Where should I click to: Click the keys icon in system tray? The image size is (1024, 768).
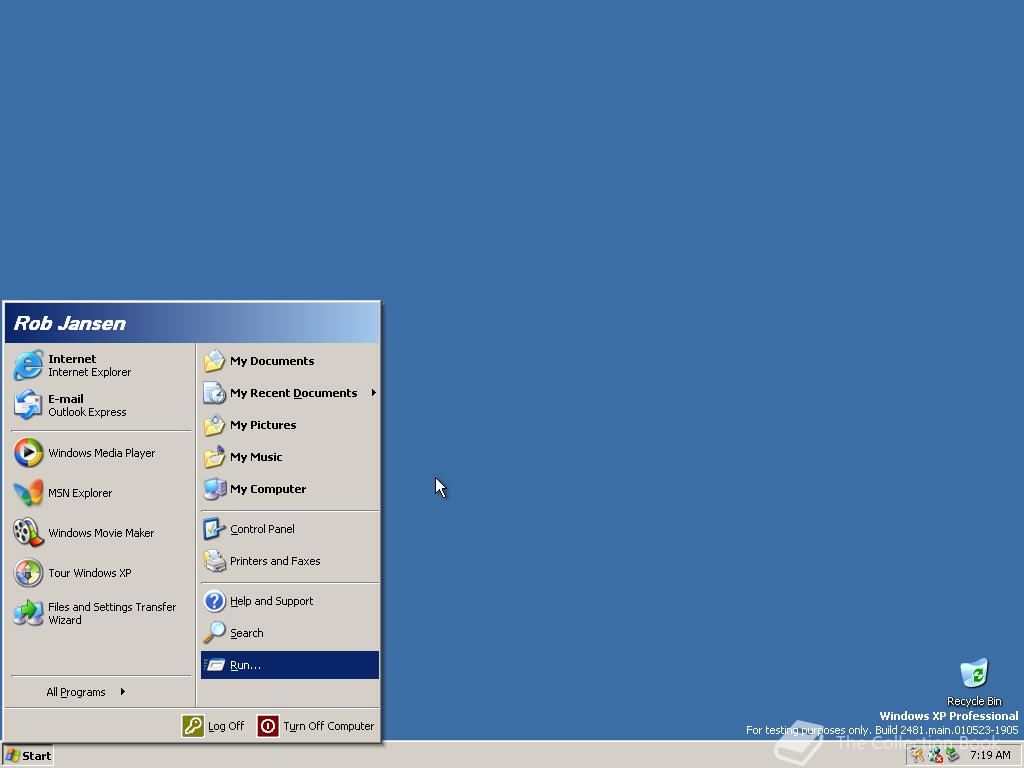click(x=918, y=756)
